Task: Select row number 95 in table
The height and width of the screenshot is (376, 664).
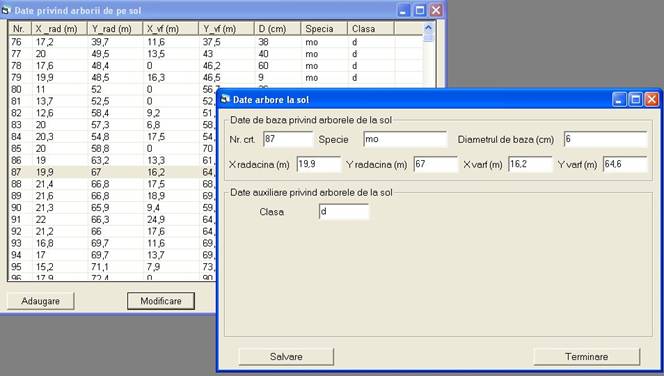Action: 112,267
